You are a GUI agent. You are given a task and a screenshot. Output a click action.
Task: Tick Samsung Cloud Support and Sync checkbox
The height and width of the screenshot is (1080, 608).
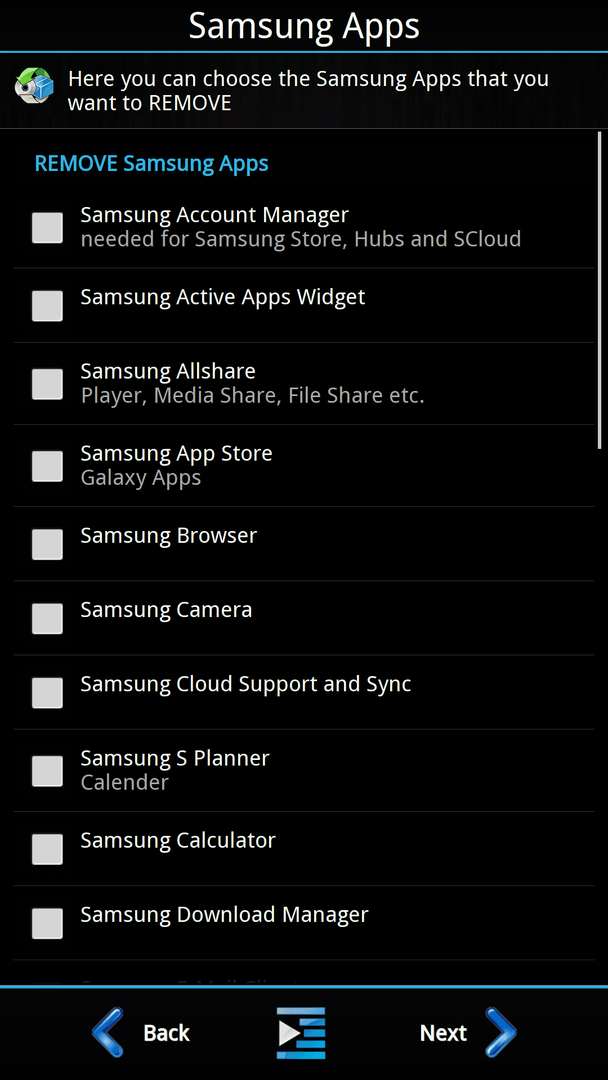tap(48, 693)
